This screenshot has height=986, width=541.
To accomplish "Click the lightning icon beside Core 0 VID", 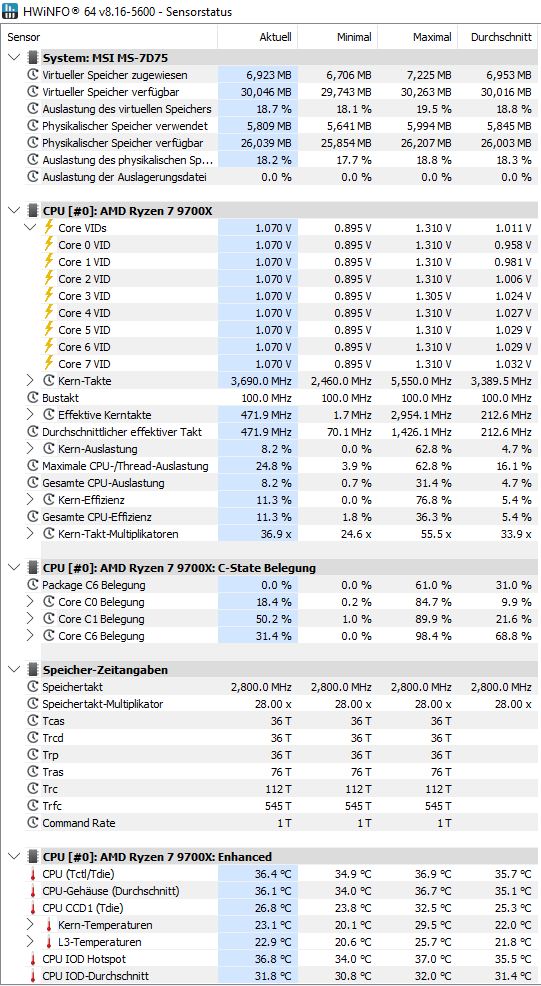I will (48, 245).
